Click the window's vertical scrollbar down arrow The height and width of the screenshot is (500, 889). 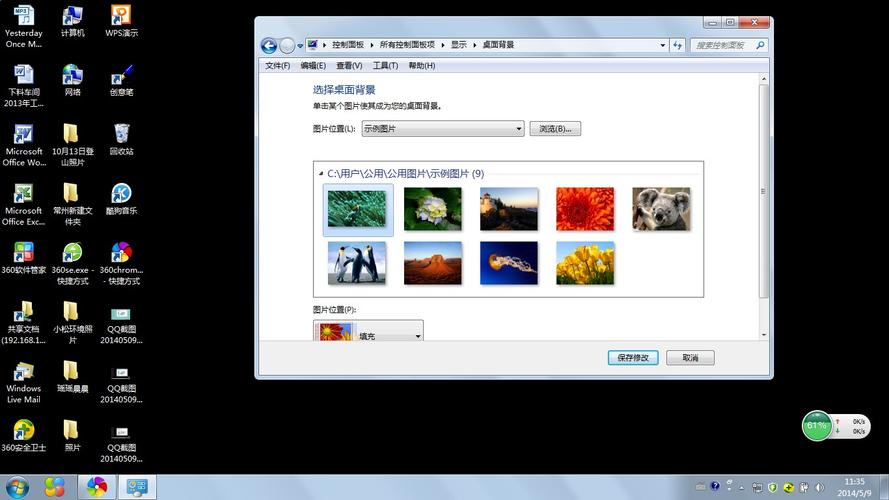click(x=764, y=334)
